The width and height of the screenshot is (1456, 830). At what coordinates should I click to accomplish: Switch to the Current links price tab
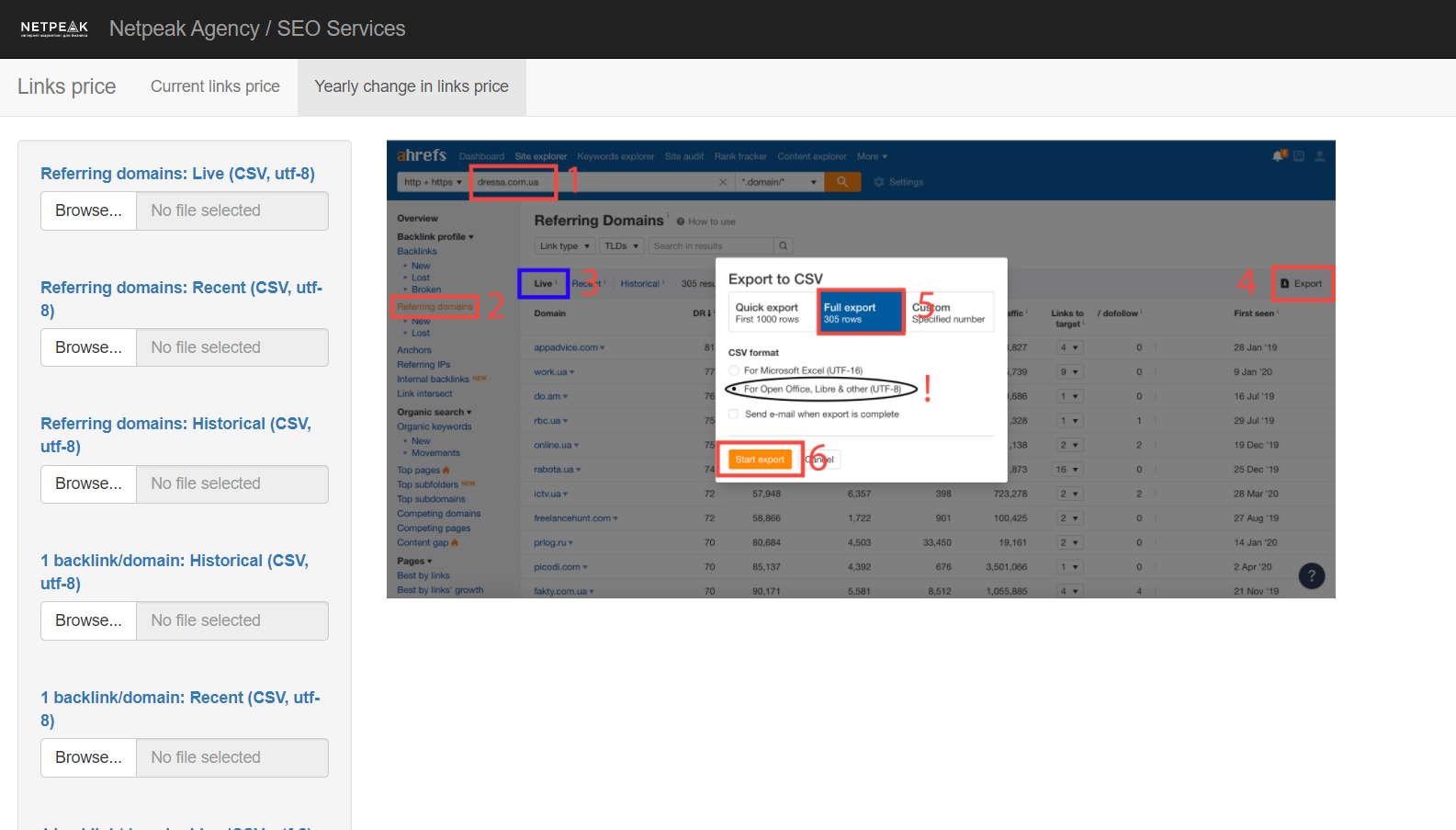point(215,86)
